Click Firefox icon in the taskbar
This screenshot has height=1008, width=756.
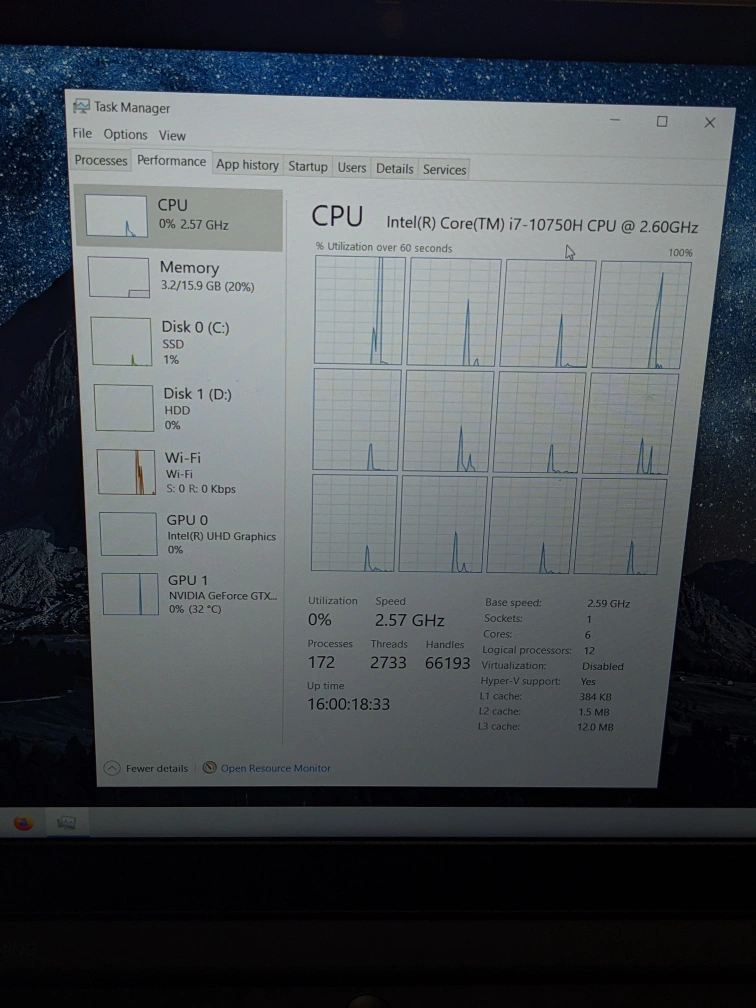(x=23, y=823)
